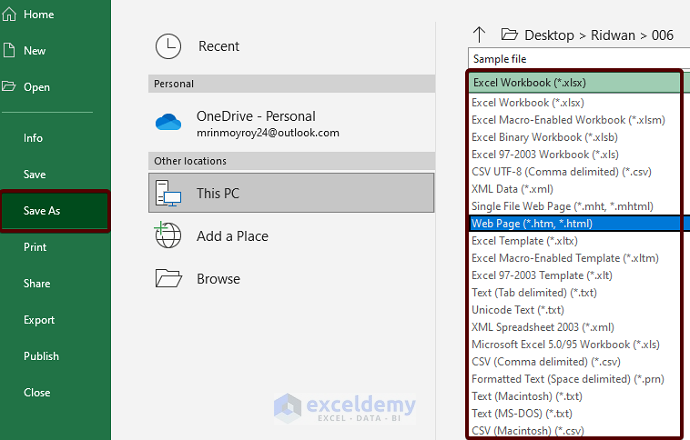Click Desktop in the folder path

tap(549, 35)
